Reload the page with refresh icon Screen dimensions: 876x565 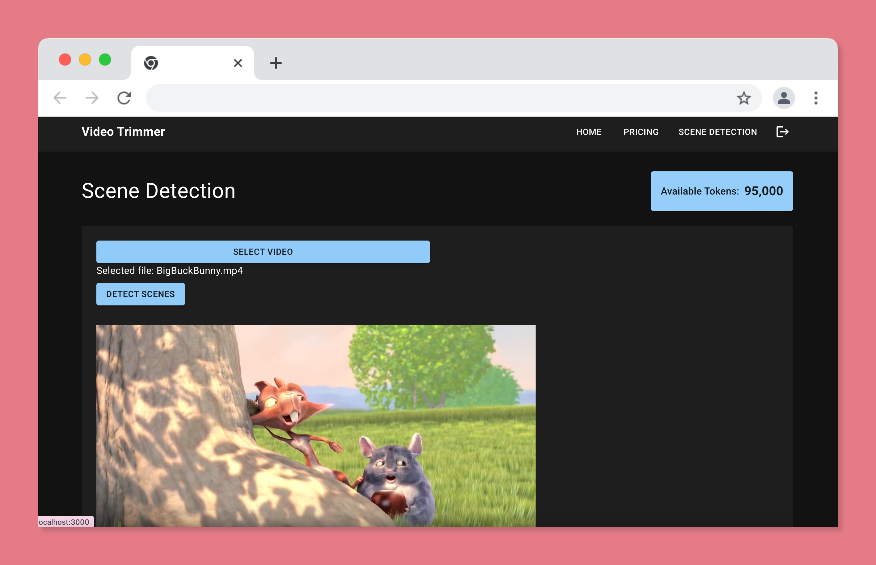coord(124,98)
